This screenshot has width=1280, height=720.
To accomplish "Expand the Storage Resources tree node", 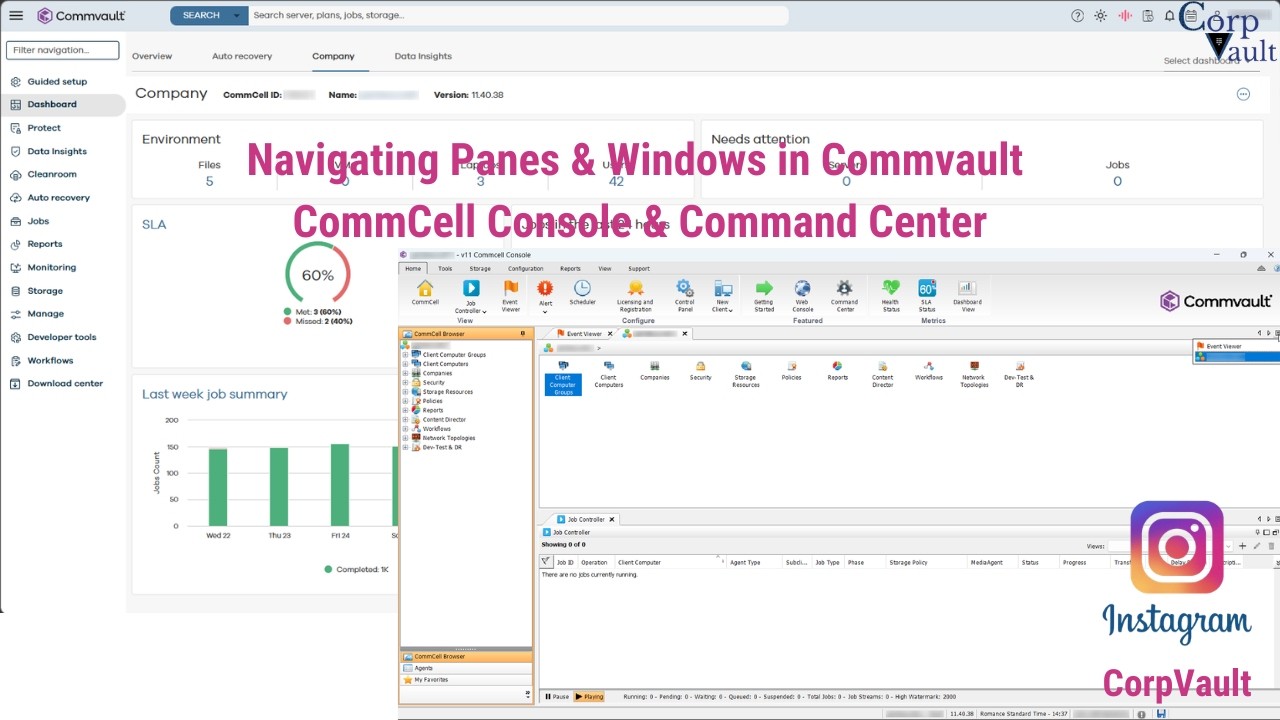I will [x=405, y=392].
